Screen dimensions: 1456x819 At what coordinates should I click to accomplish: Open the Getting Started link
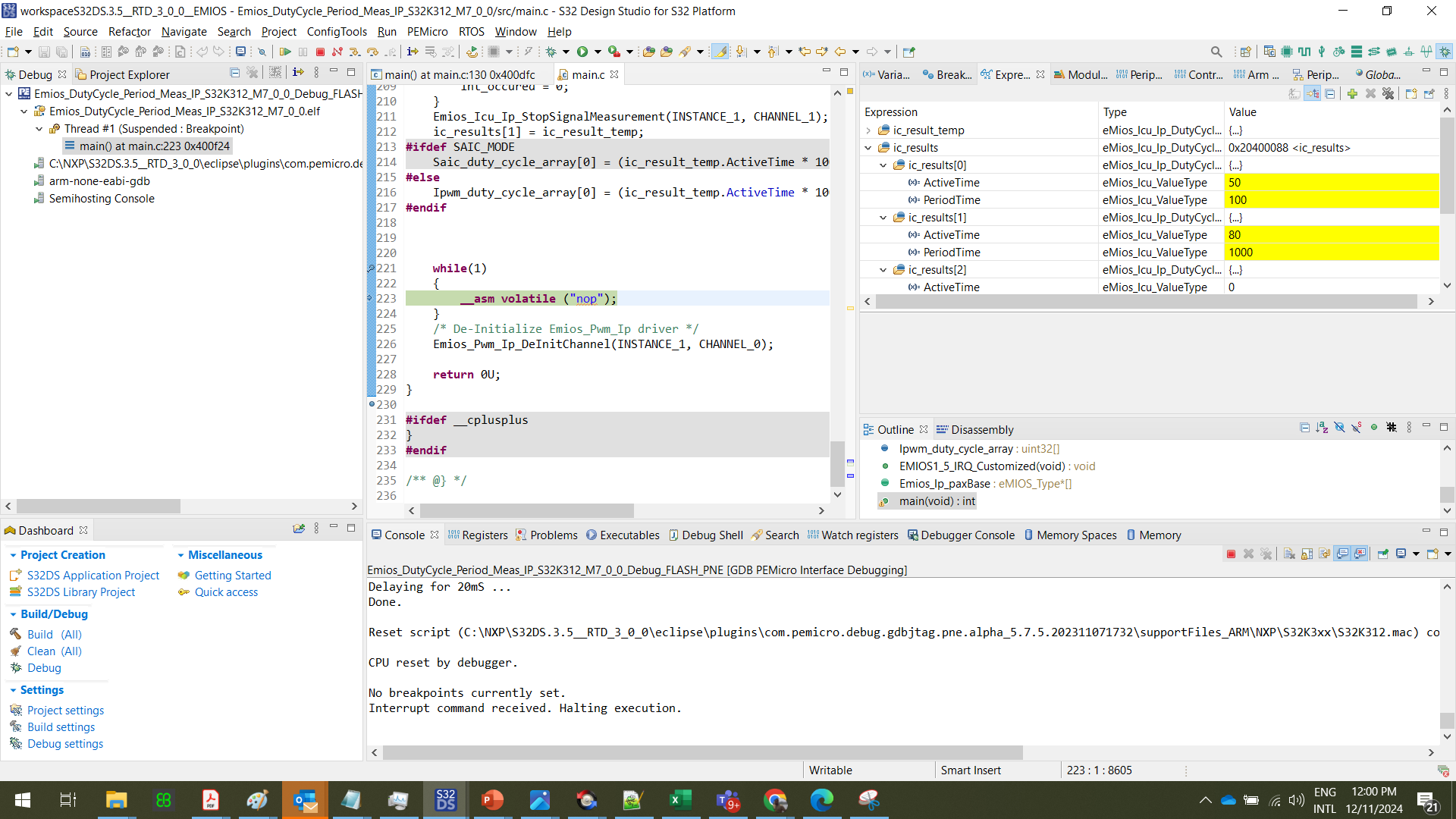[x=233, y=576]
